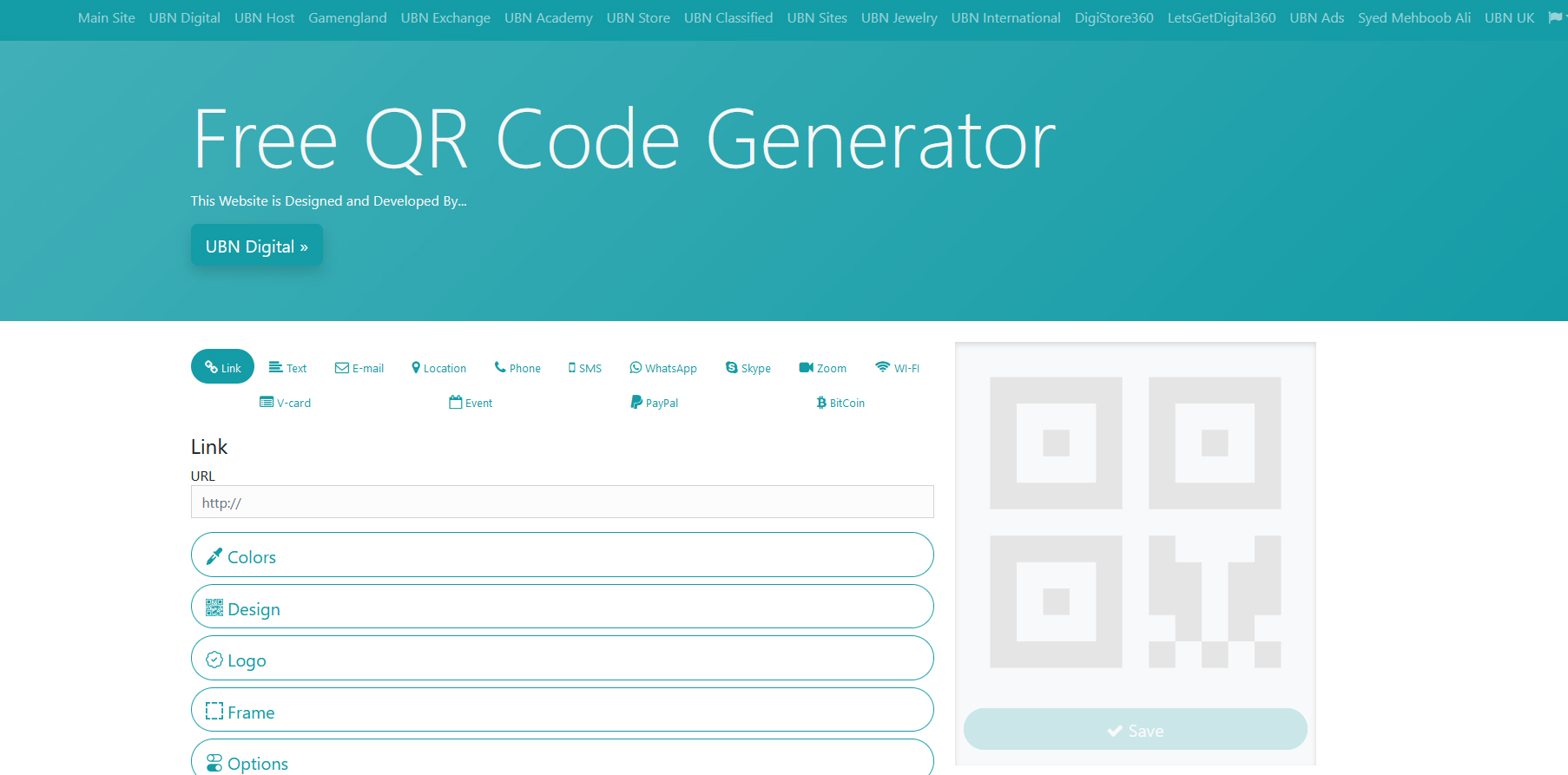Click the URL input field
This screenshot has width=1568, height=775.
[x=562, y=502]
